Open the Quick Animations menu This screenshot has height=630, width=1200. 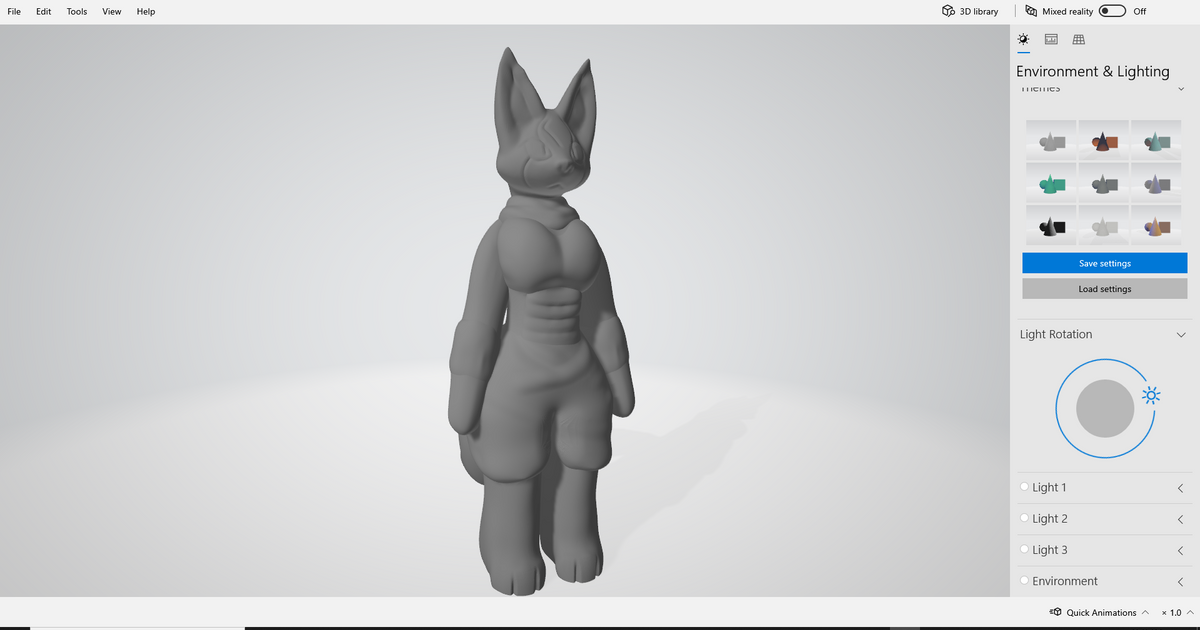1098,612
